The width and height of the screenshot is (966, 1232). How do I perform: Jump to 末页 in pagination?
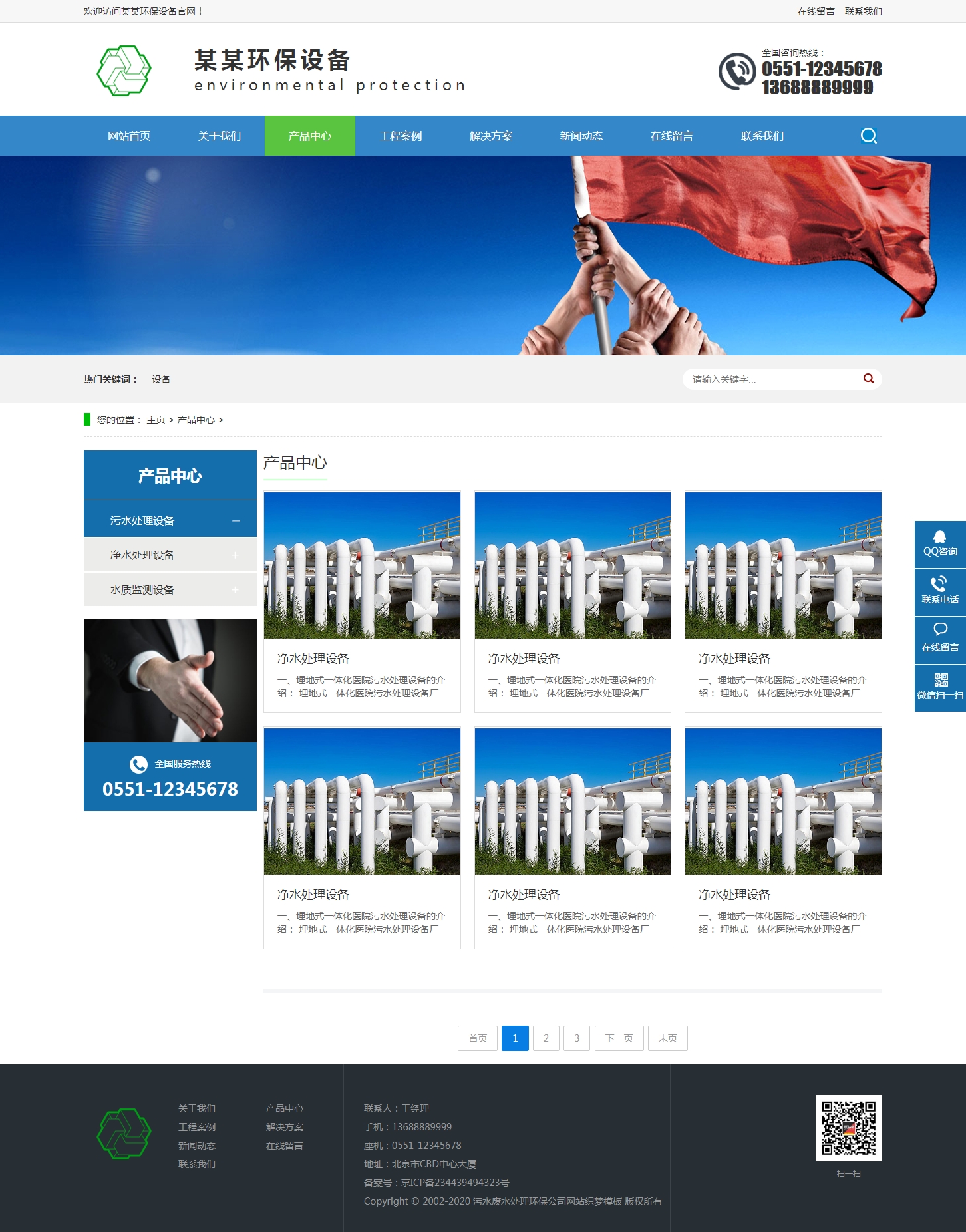click(667, 1038)
